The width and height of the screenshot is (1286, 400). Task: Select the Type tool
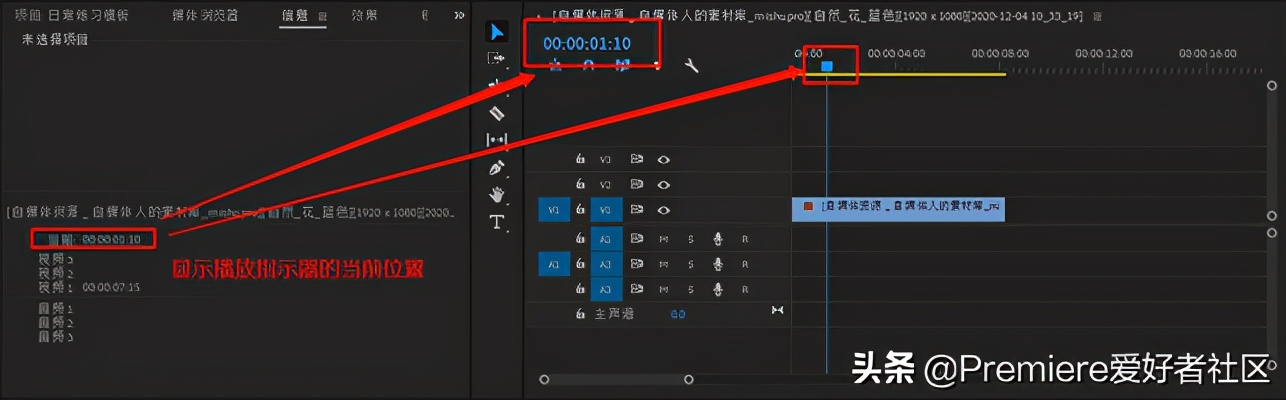pyautogui.click(x=497, y=221)
